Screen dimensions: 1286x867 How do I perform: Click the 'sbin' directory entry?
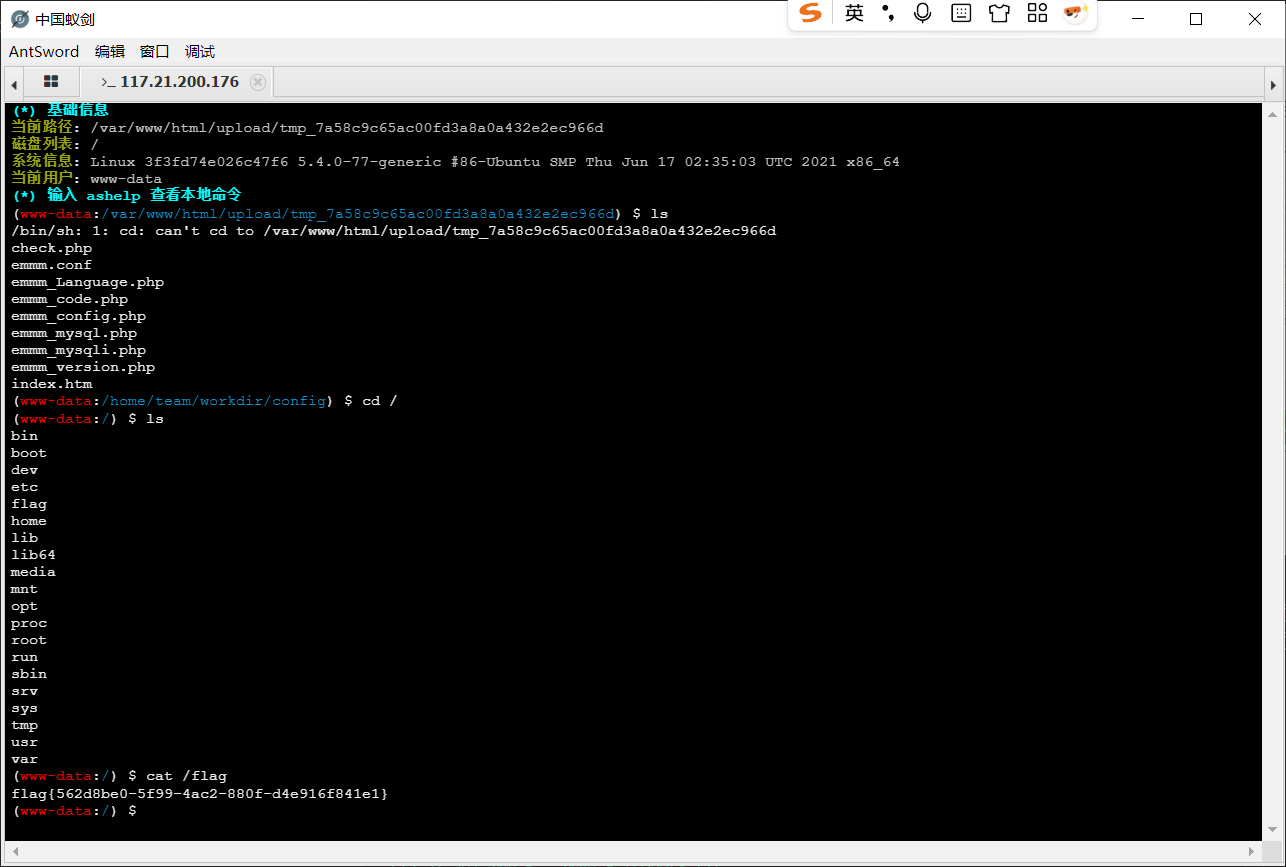point(29,674)
